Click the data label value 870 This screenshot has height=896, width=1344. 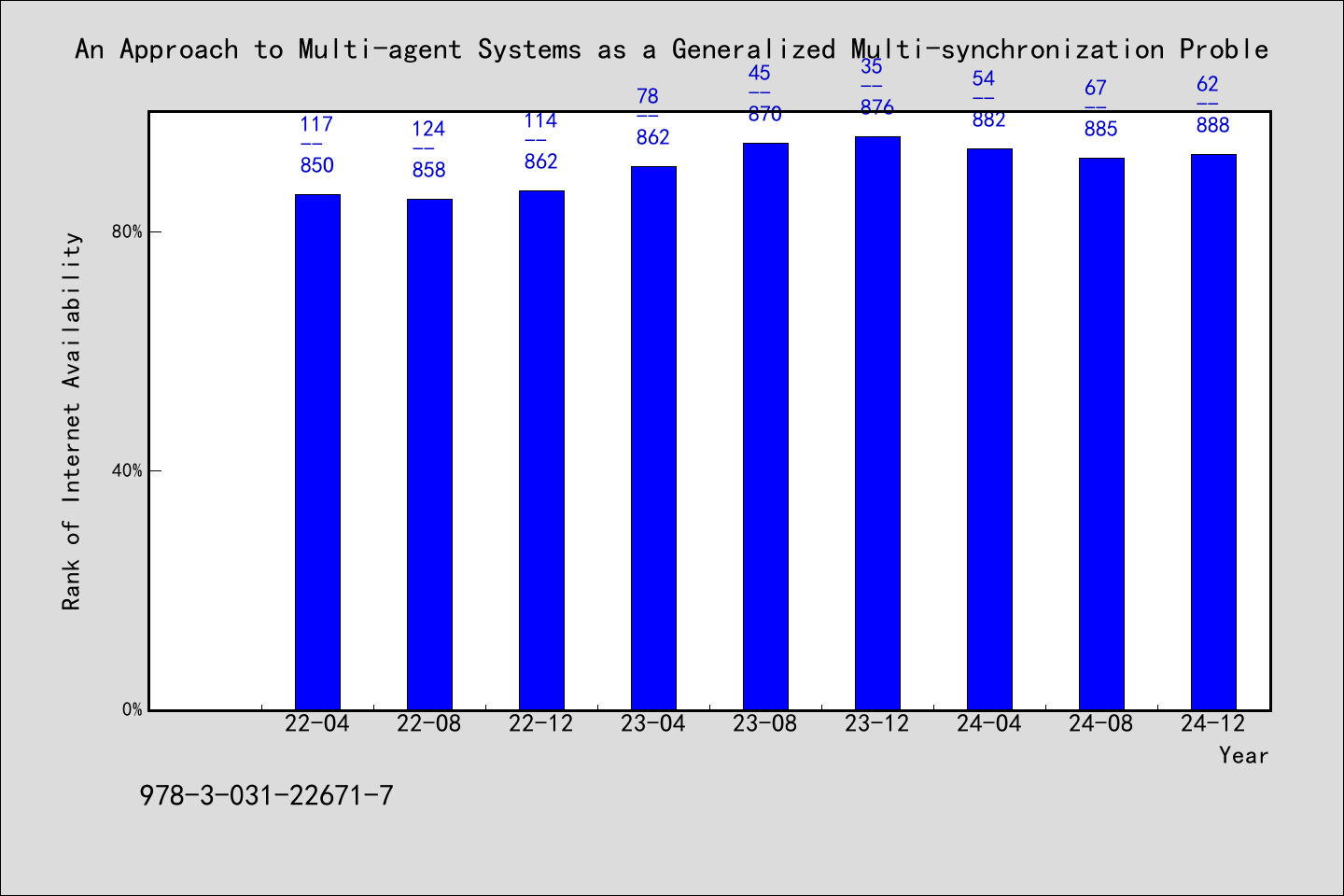765,114
